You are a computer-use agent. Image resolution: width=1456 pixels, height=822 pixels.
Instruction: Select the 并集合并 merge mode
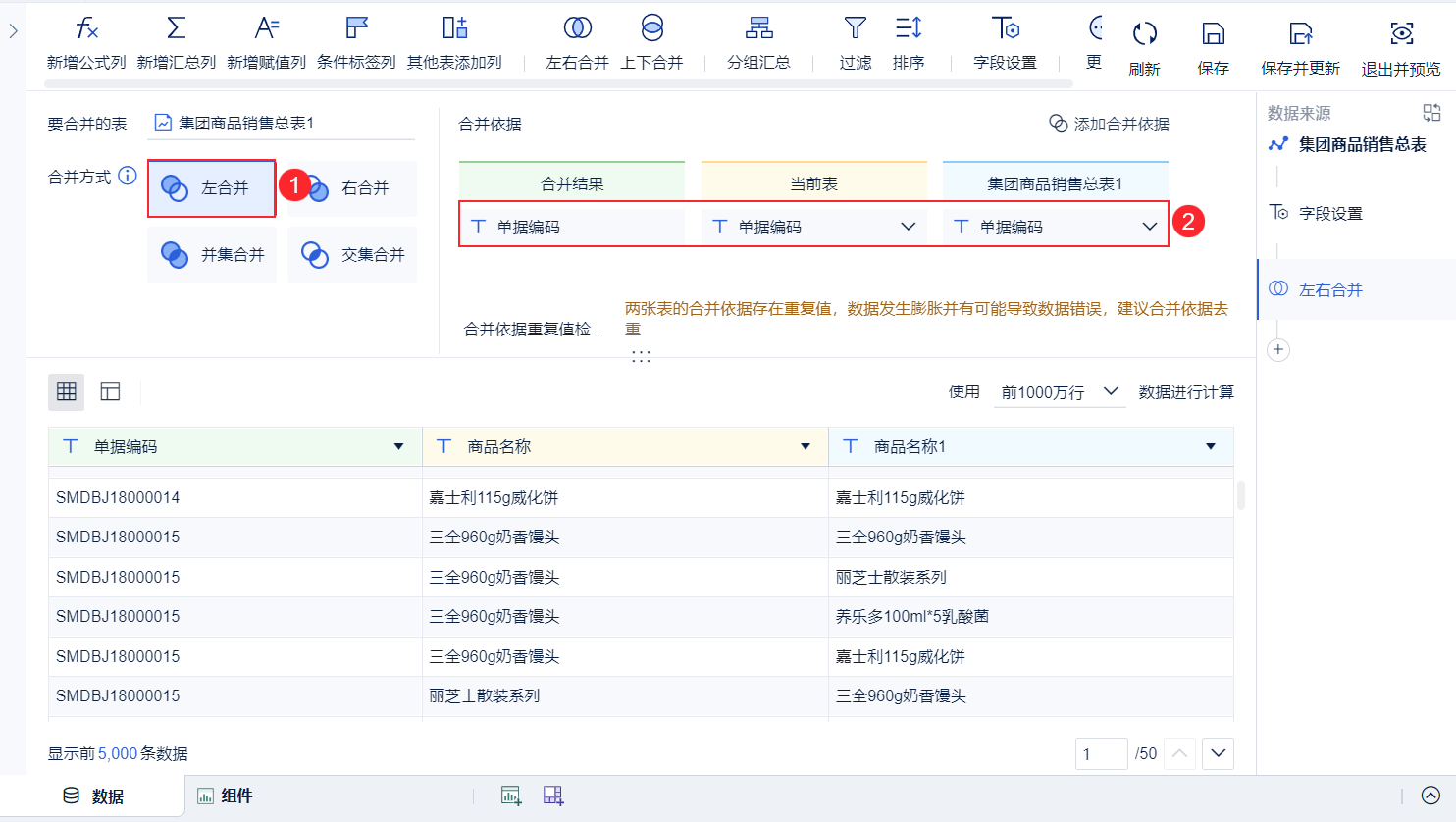(212, 255)
